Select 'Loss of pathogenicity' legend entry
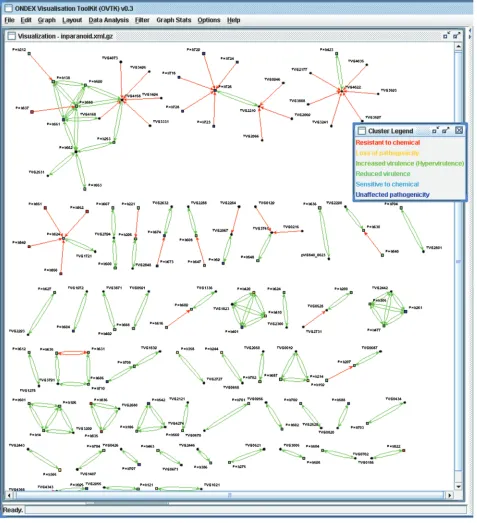The width and height of the screenshot is (477, 523). [x=387, y=153]
